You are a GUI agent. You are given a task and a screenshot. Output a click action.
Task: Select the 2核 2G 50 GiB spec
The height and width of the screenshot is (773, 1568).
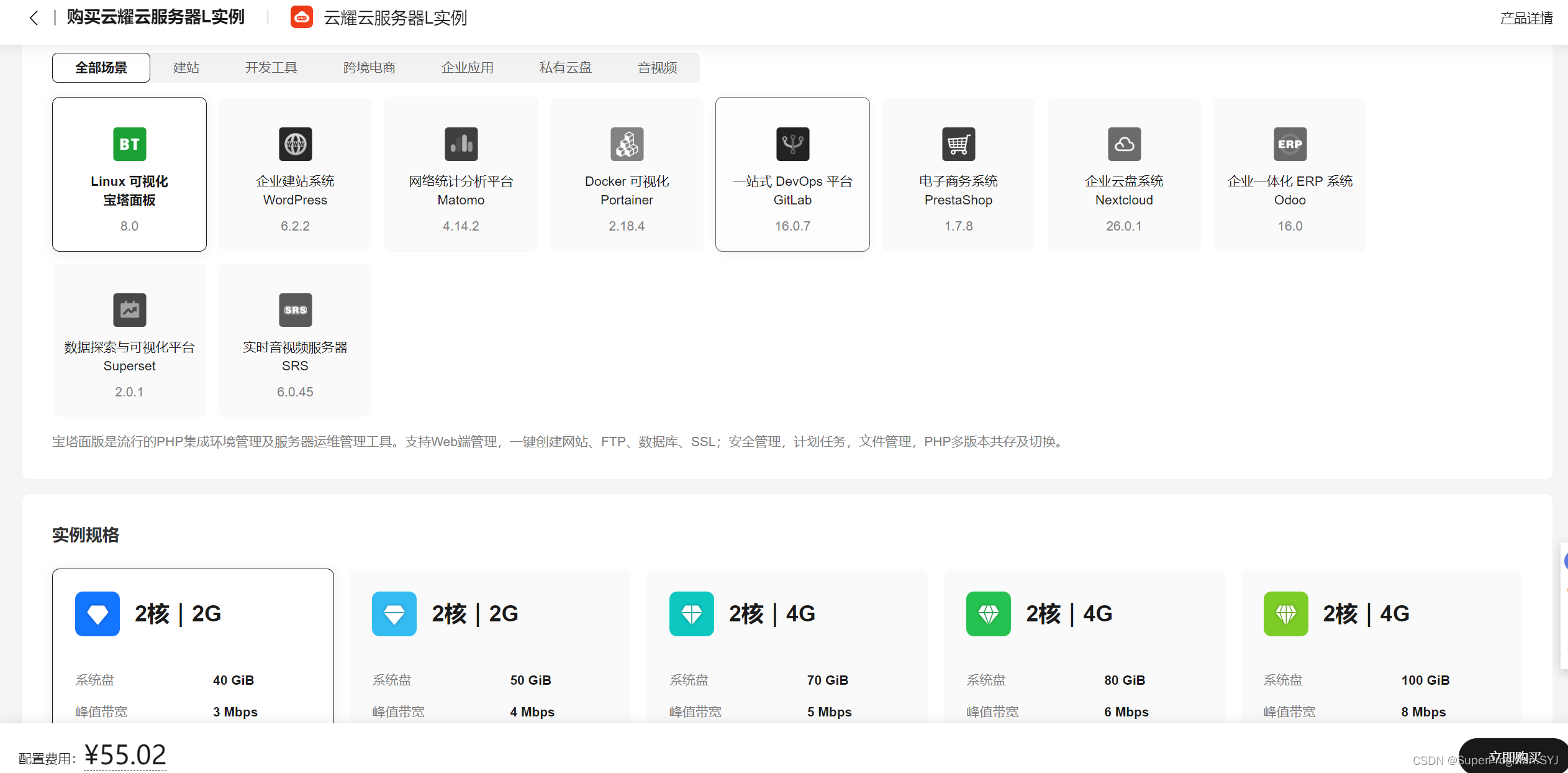[x=490, y=646]
